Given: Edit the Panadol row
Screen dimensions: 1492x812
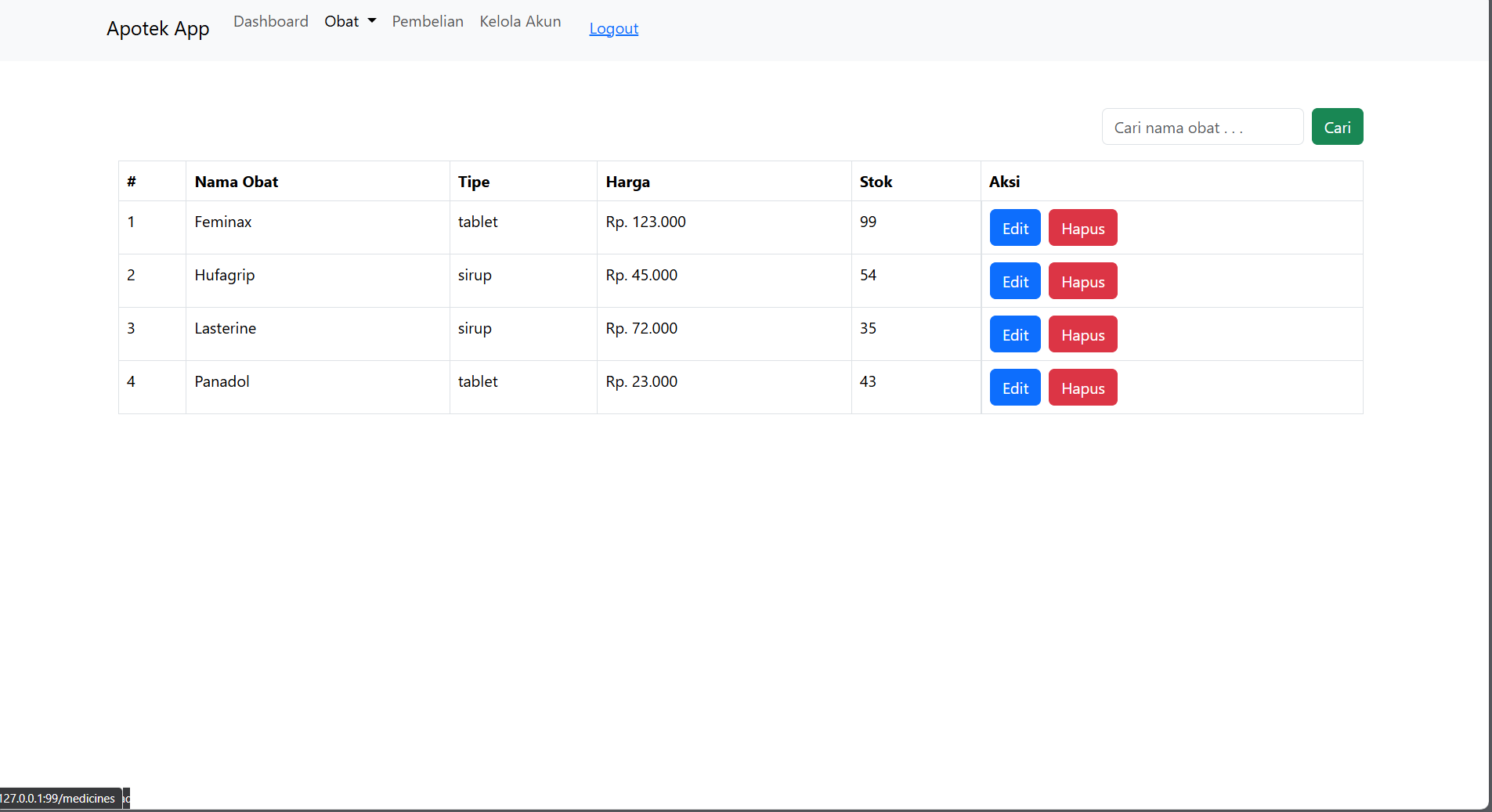Looking at the screenshot, I should 1014,388.
